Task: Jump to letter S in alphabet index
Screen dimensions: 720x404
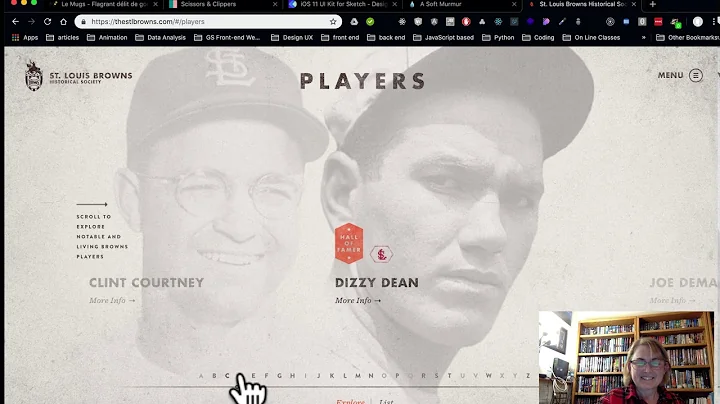Action: [x=436, y=376]
